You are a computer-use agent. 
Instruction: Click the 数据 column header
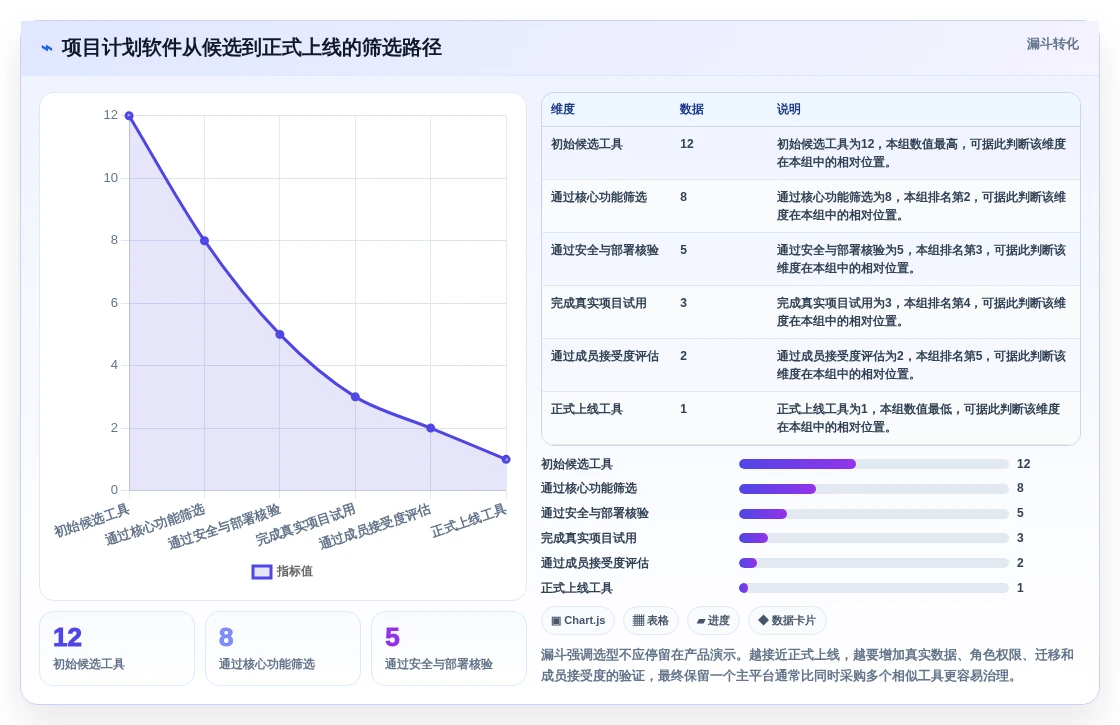[x=691, y=109]
